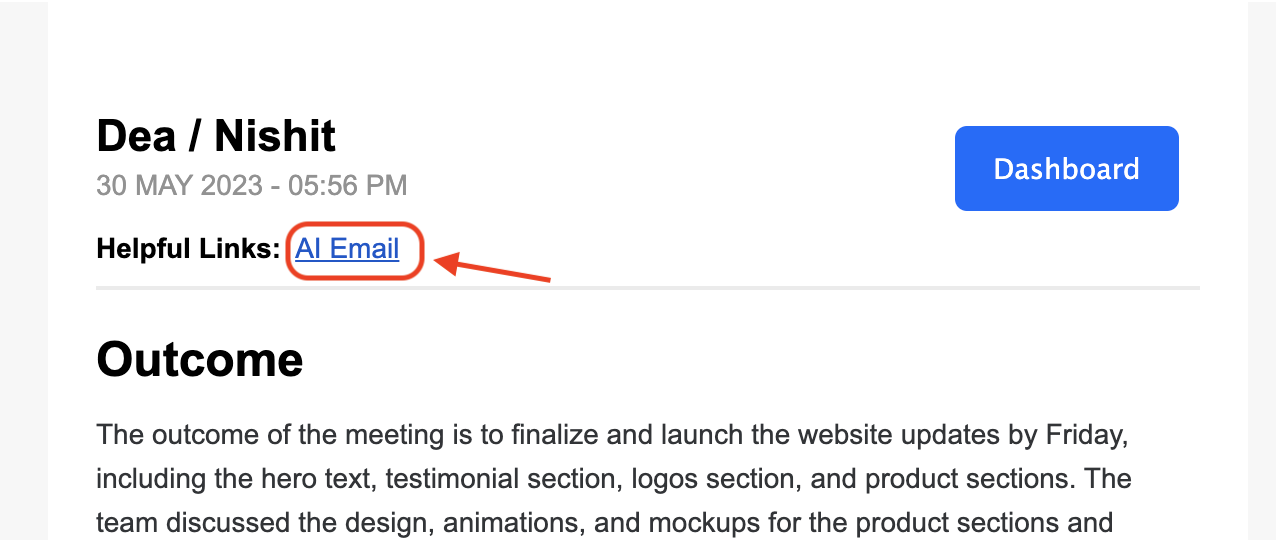Click the 30 MAY 2023 timestamp

point(252,186)
